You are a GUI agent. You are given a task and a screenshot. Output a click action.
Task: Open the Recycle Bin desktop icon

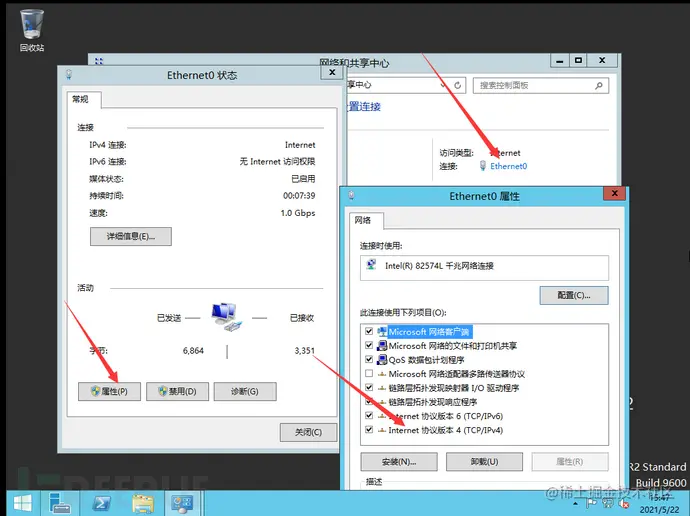point(32,30)
